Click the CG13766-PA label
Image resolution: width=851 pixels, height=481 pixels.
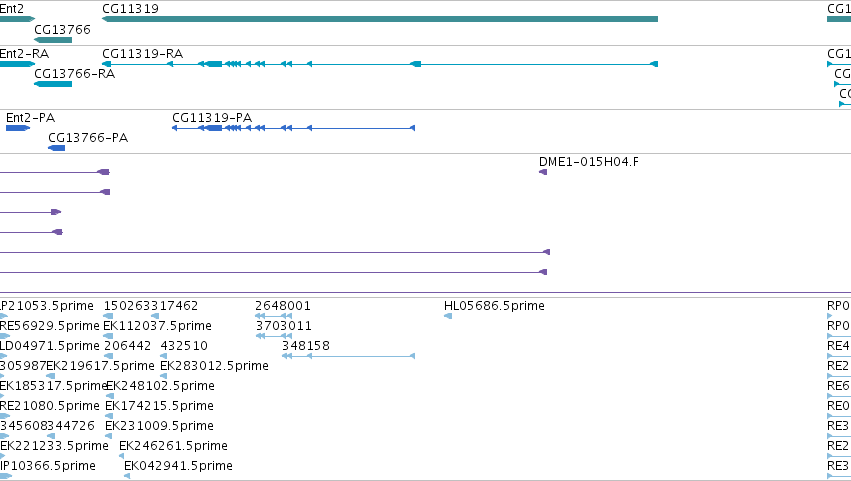click(x=88, y=138)
